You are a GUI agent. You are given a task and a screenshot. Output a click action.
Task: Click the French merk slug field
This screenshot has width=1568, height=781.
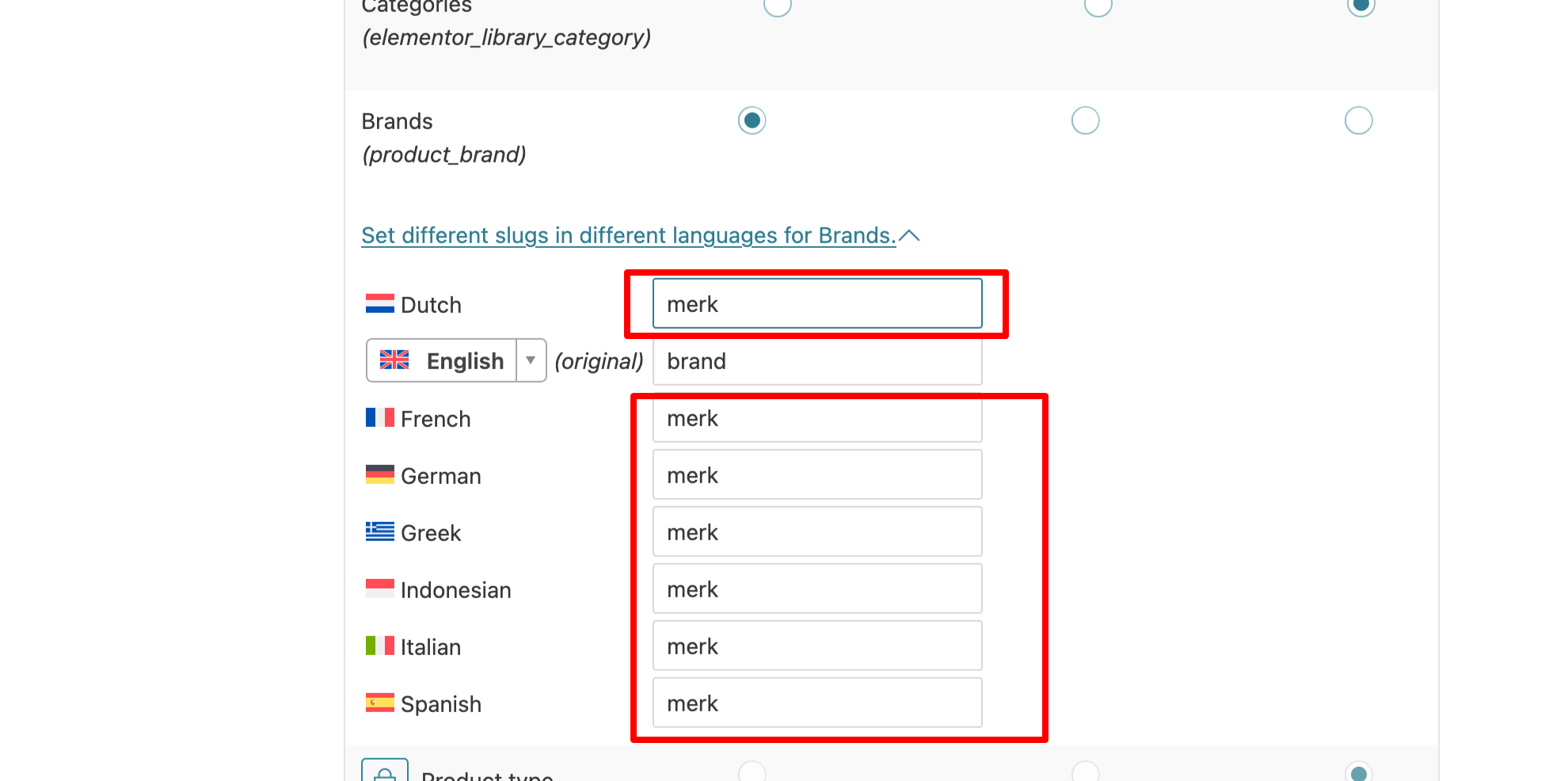[817, 417]
